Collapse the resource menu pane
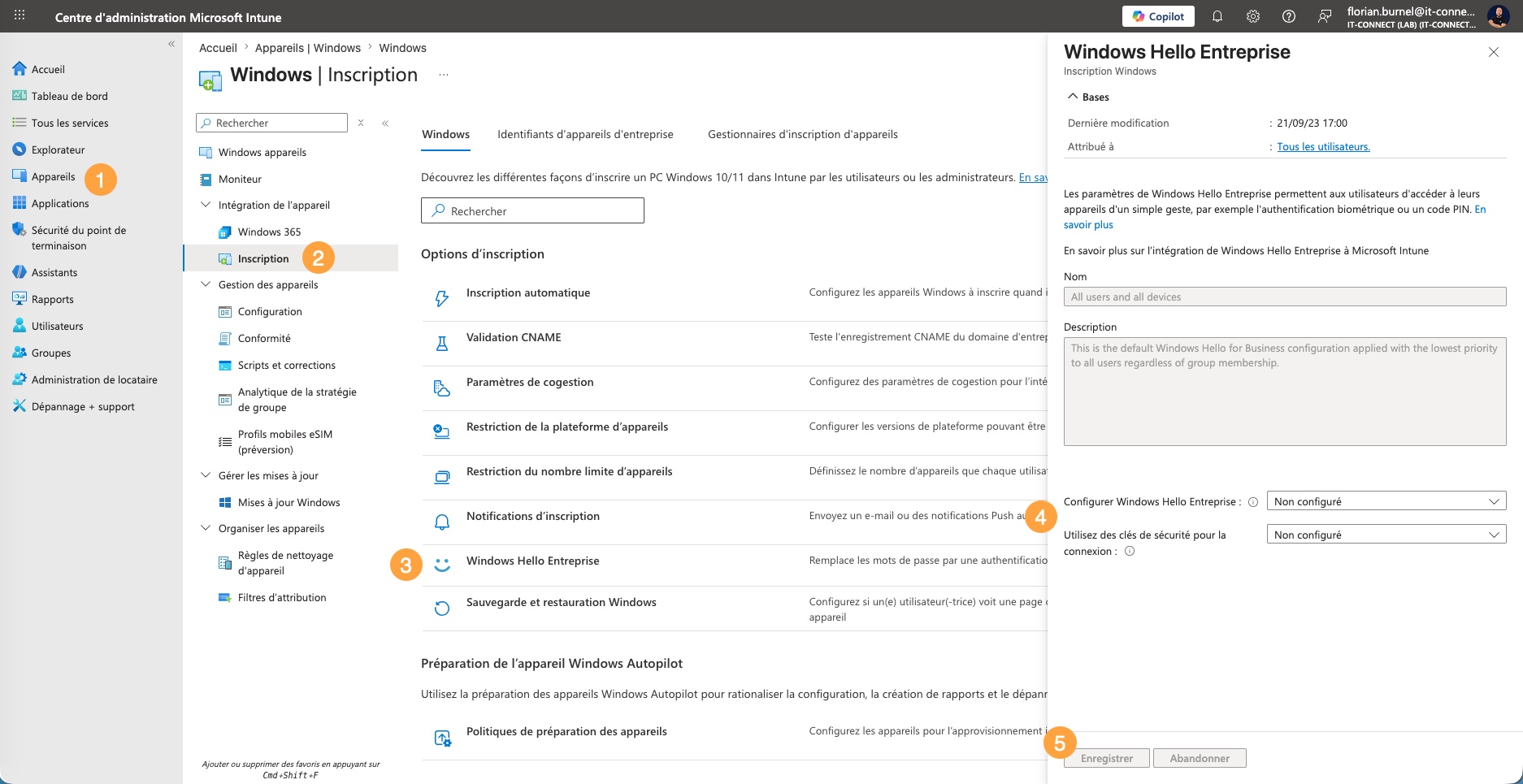The image size is (1523, 784). [385, 123]
